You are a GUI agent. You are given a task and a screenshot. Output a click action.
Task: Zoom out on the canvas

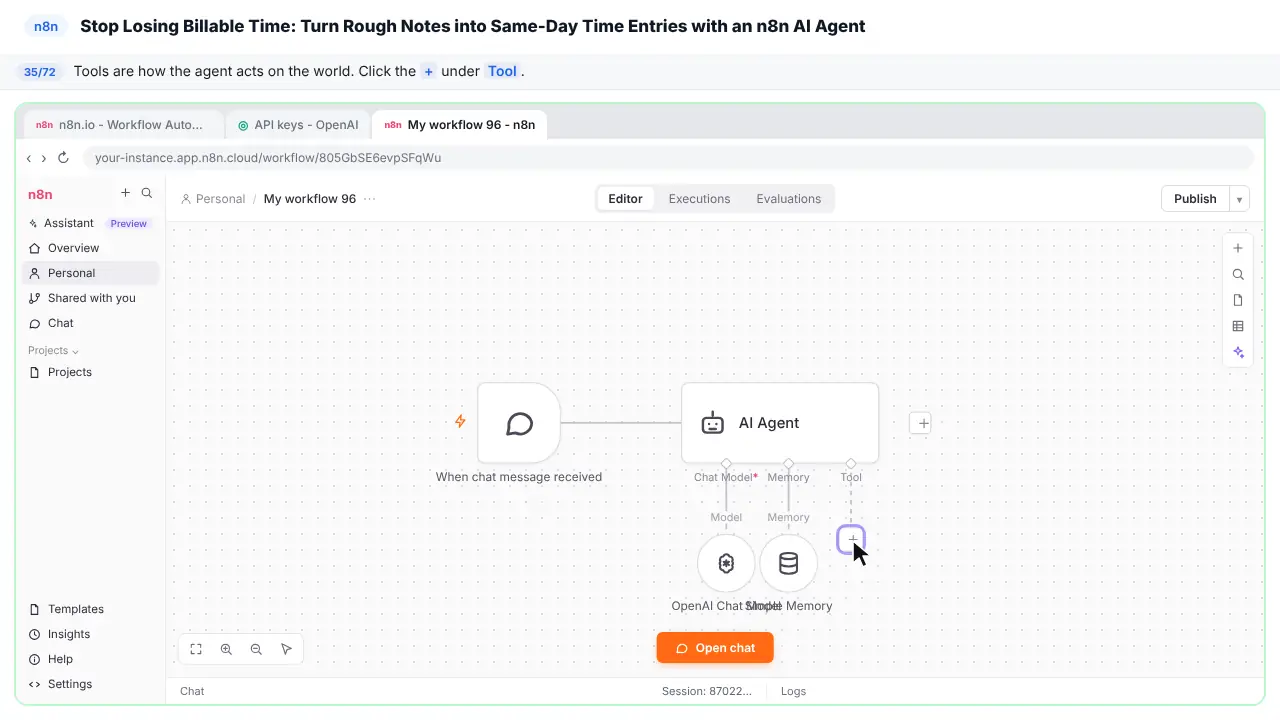click(x=256, y=649)
